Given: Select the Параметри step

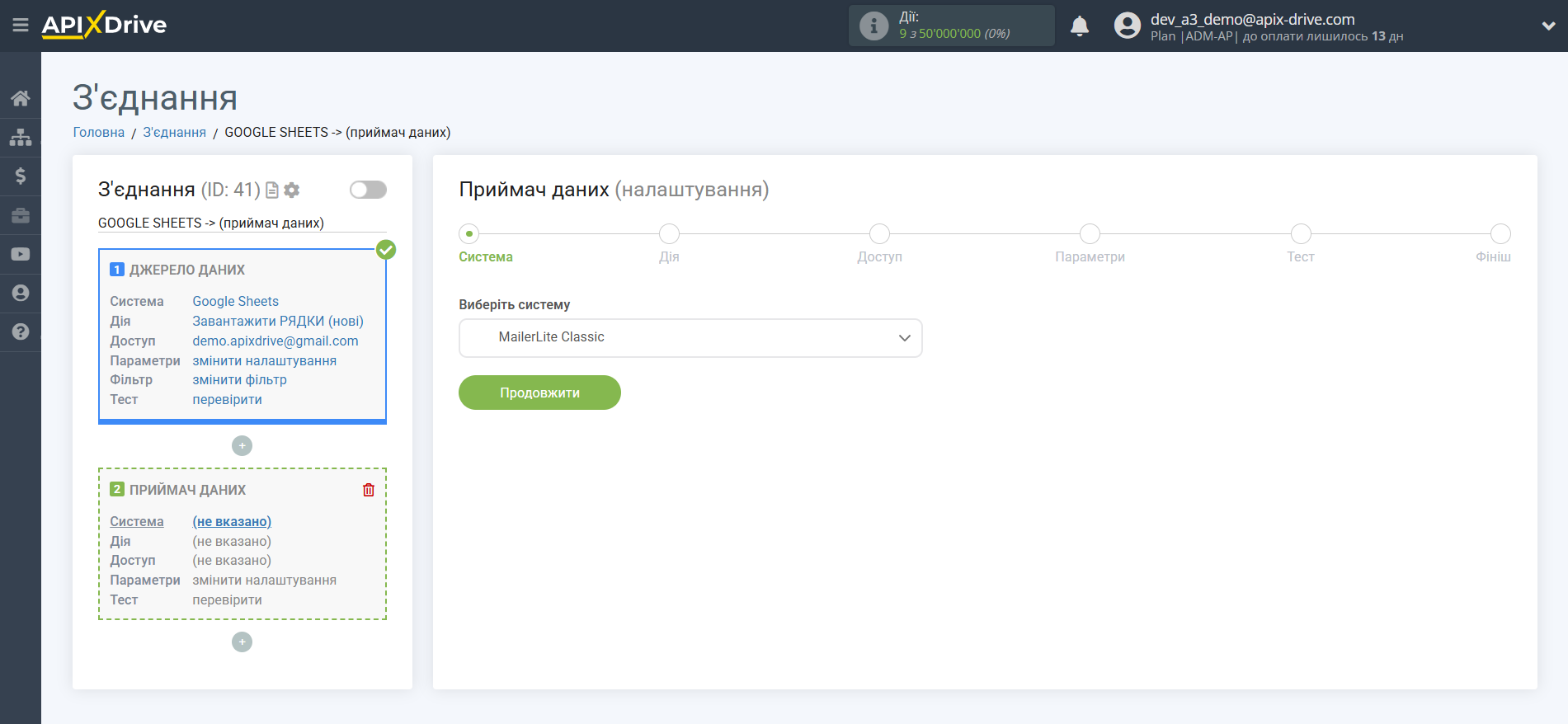Looking at the screenshot, I should coord(1090,234).
